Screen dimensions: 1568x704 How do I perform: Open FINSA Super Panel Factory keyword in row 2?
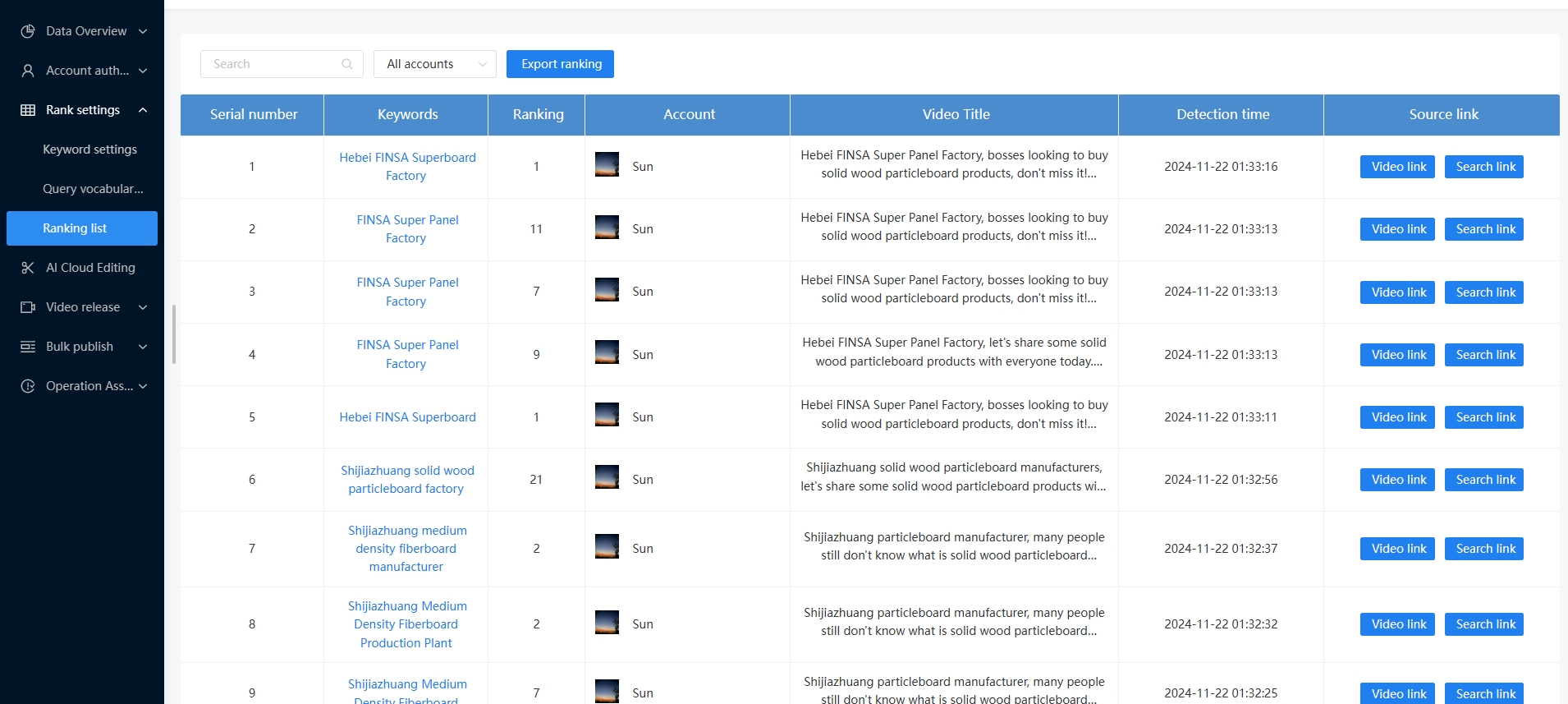click(407, 229)
